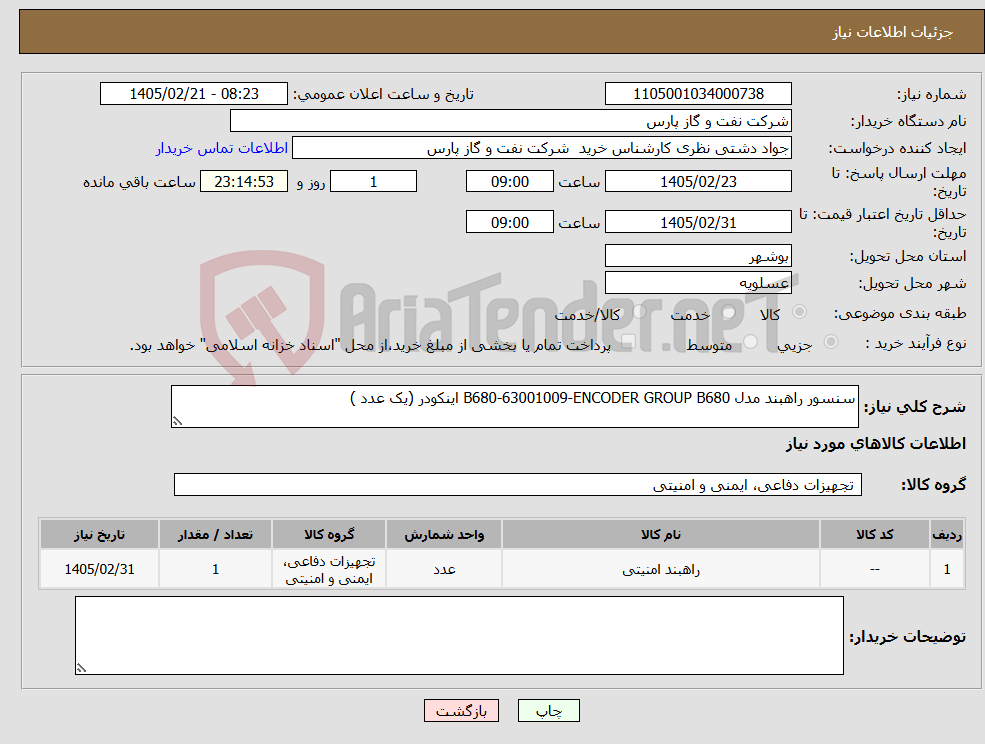Click the price validity date 1405/02/31 field
This screenshot has height=744, width=985.
click(x=698, y=222)
